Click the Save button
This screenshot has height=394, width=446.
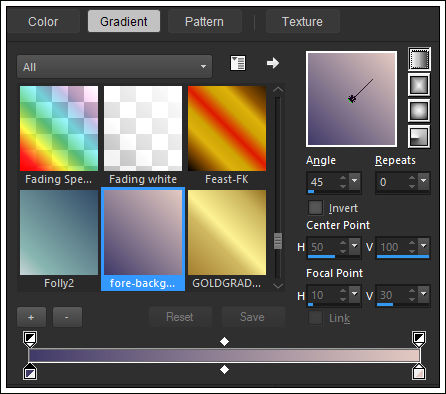pos(252,317)
